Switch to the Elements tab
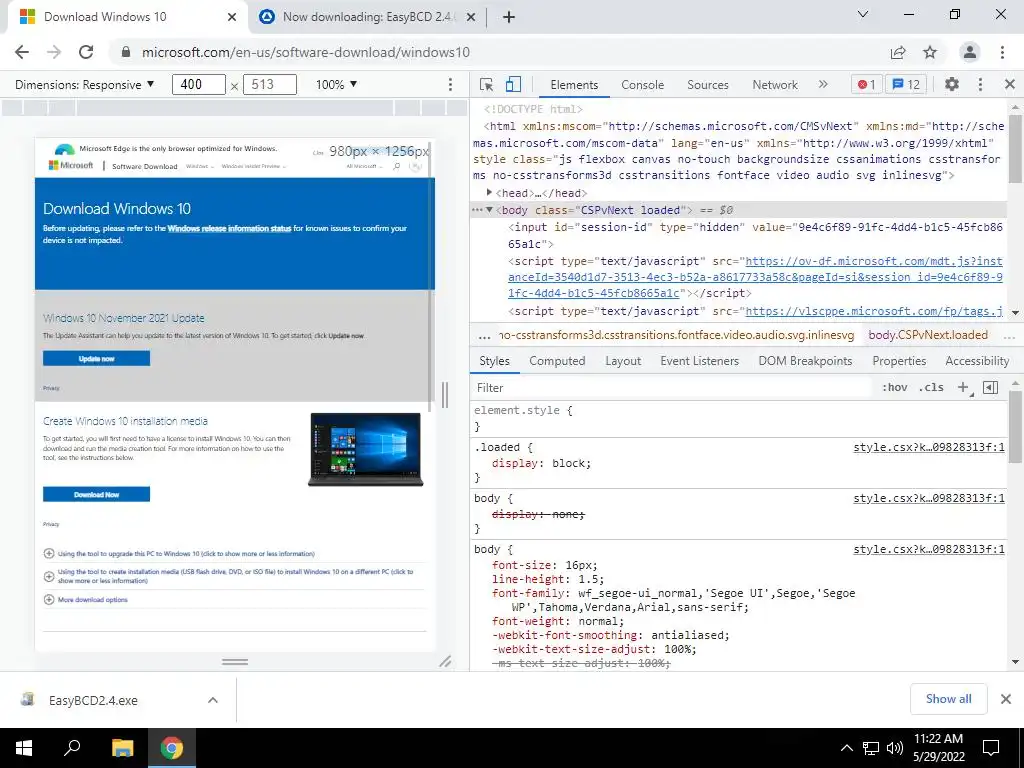Viewport: 1024px width, 768px height. pyautogui.click(x=574, y=85)
